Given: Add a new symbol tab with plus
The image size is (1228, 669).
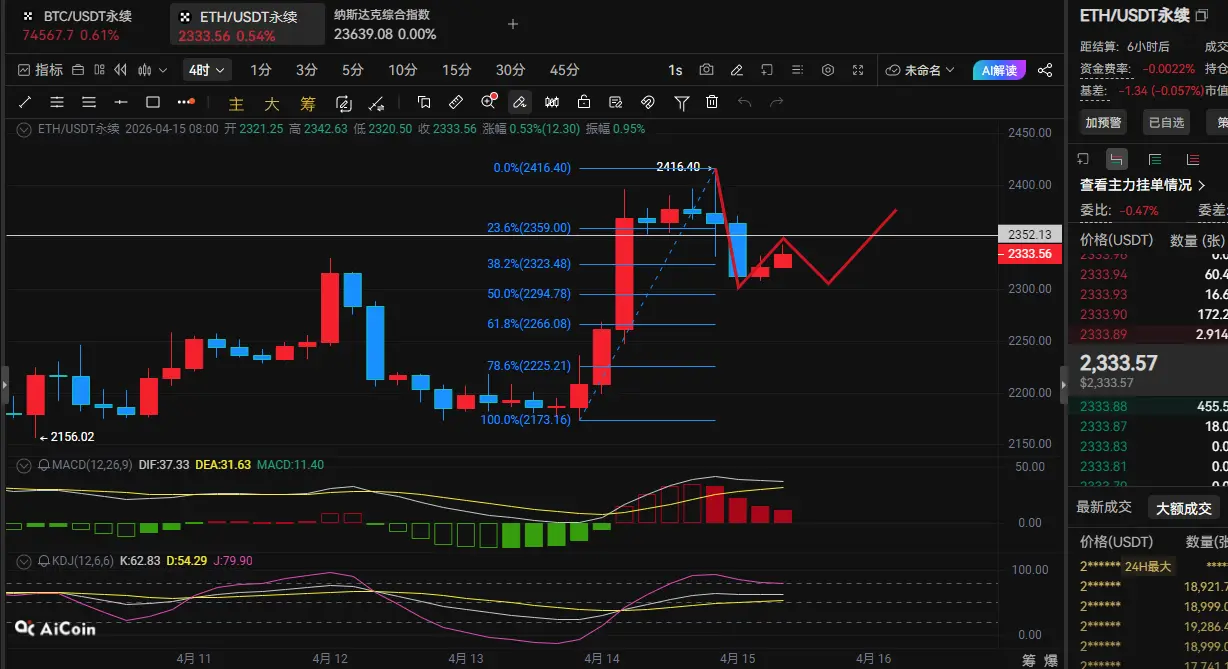Looking at the screenshot, I should pyautogui.click(x=513, y=24).
